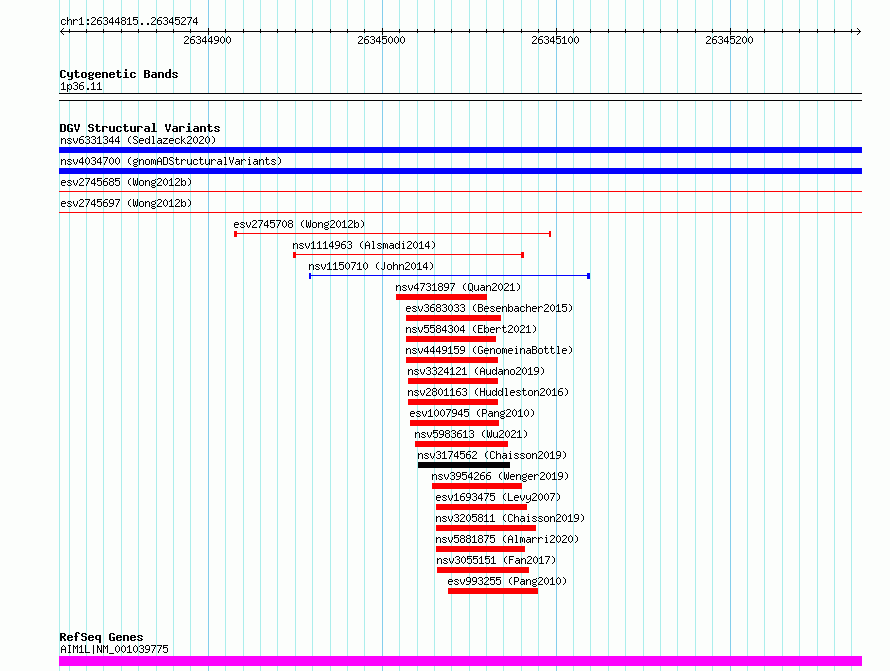Click the magenta AIM1L gene bar

[x=460, y=661]
